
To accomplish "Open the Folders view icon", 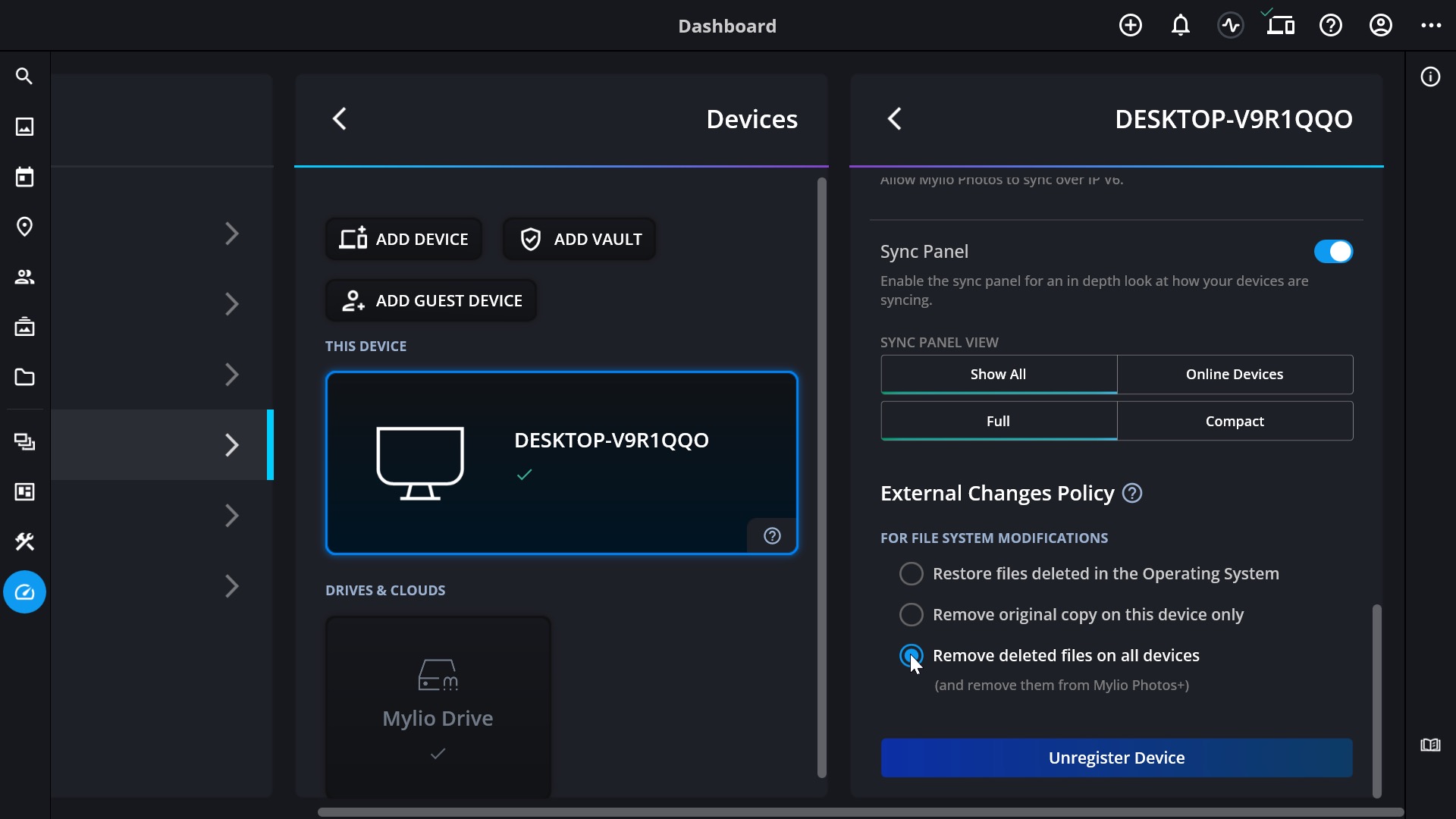I will click(24, 377).
